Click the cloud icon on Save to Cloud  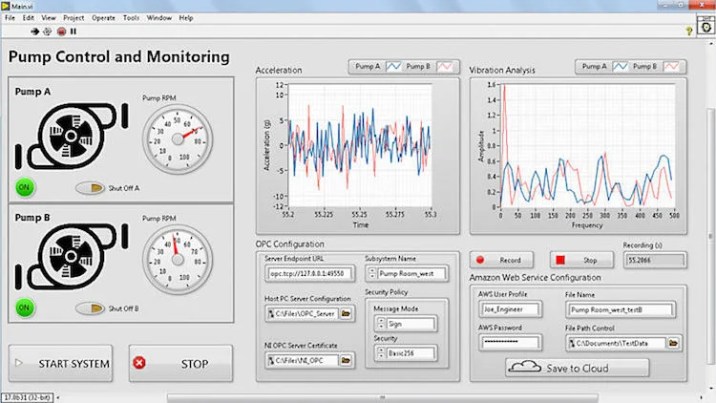tap(525, 366)
